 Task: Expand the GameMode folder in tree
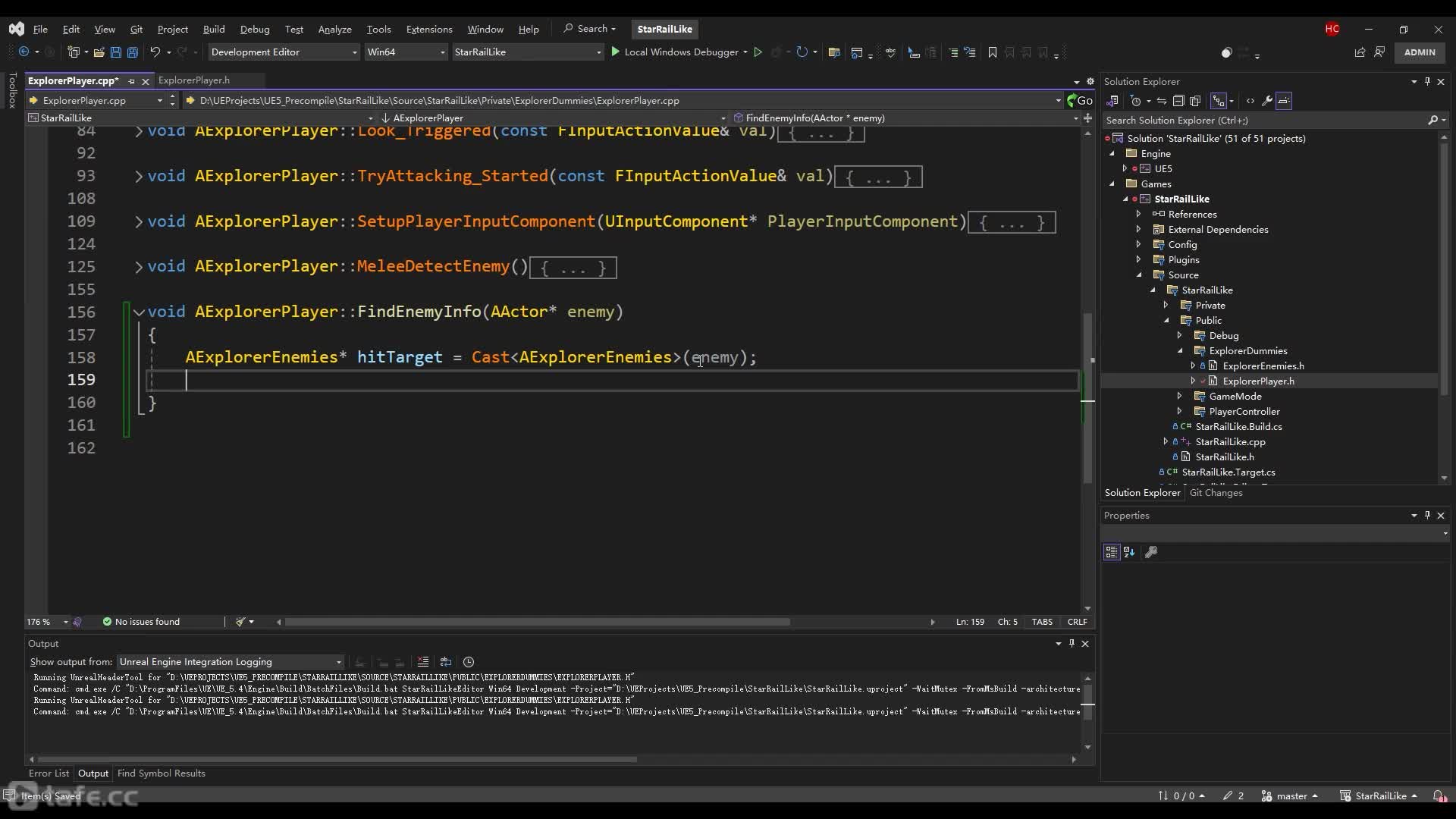click(1179, 397)
